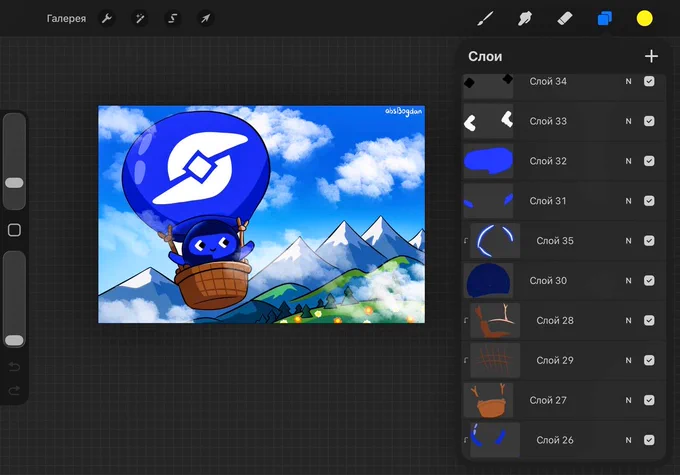Select the Eraser tool
This screenshot has height=475, width=680.
pyautogui.click(x=565, y=19)
